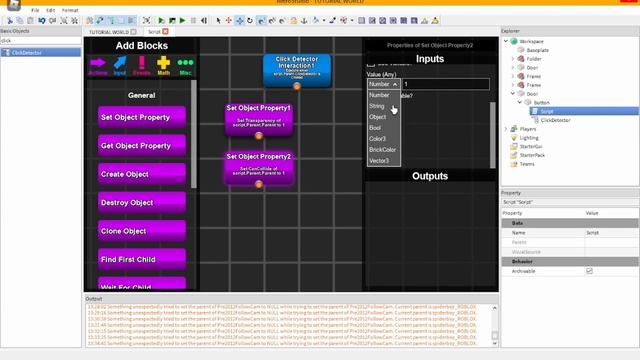This screenshot has height=360, width=640.
Task: Click orange connector on Click Detector Interaction1
Action: coord(297,86)
